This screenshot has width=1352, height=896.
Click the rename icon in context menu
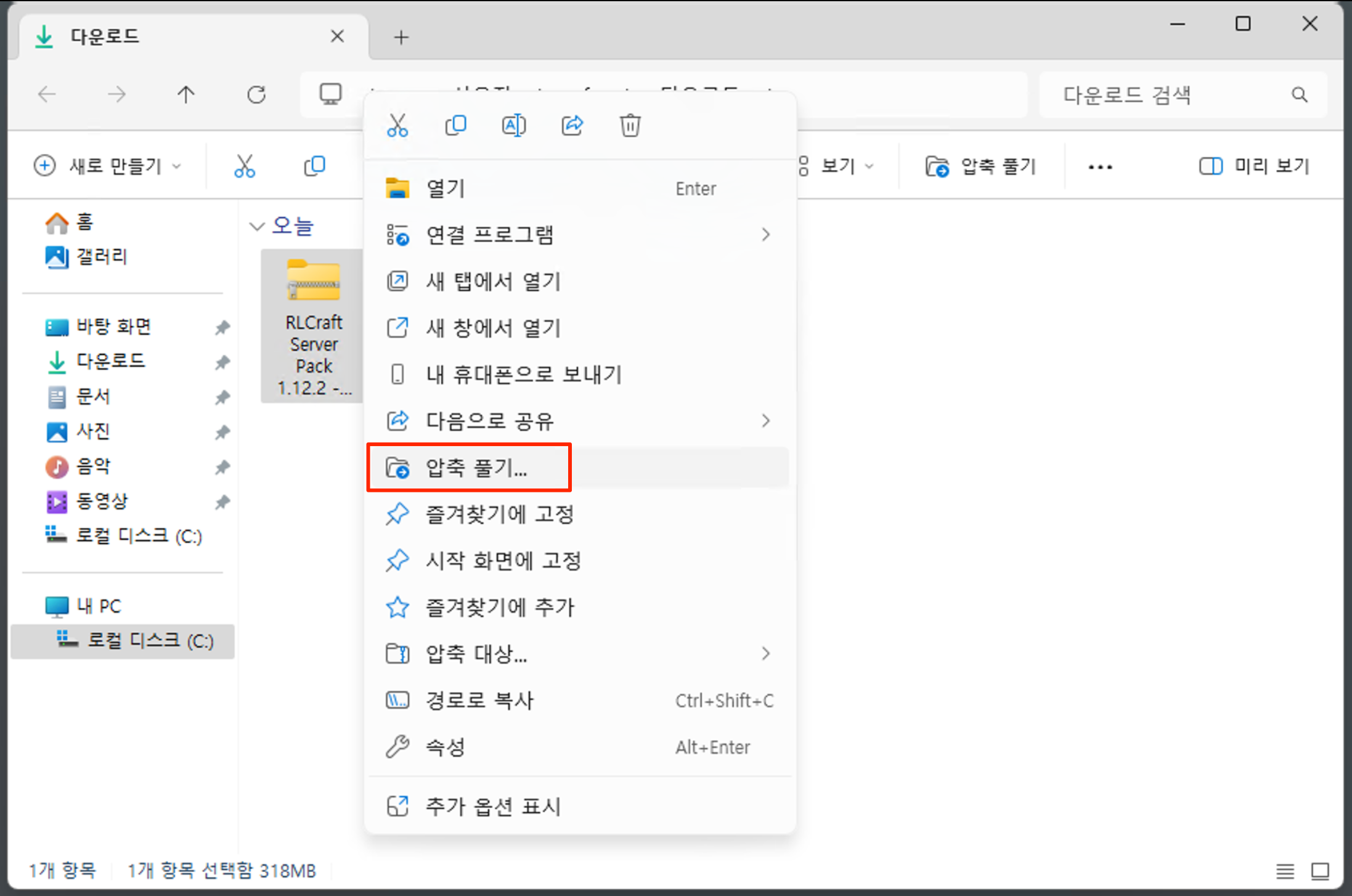(513, 126)
